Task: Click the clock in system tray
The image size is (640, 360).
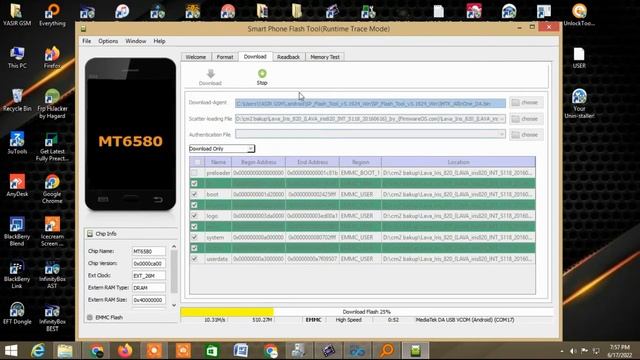Action: coord(620,351)
